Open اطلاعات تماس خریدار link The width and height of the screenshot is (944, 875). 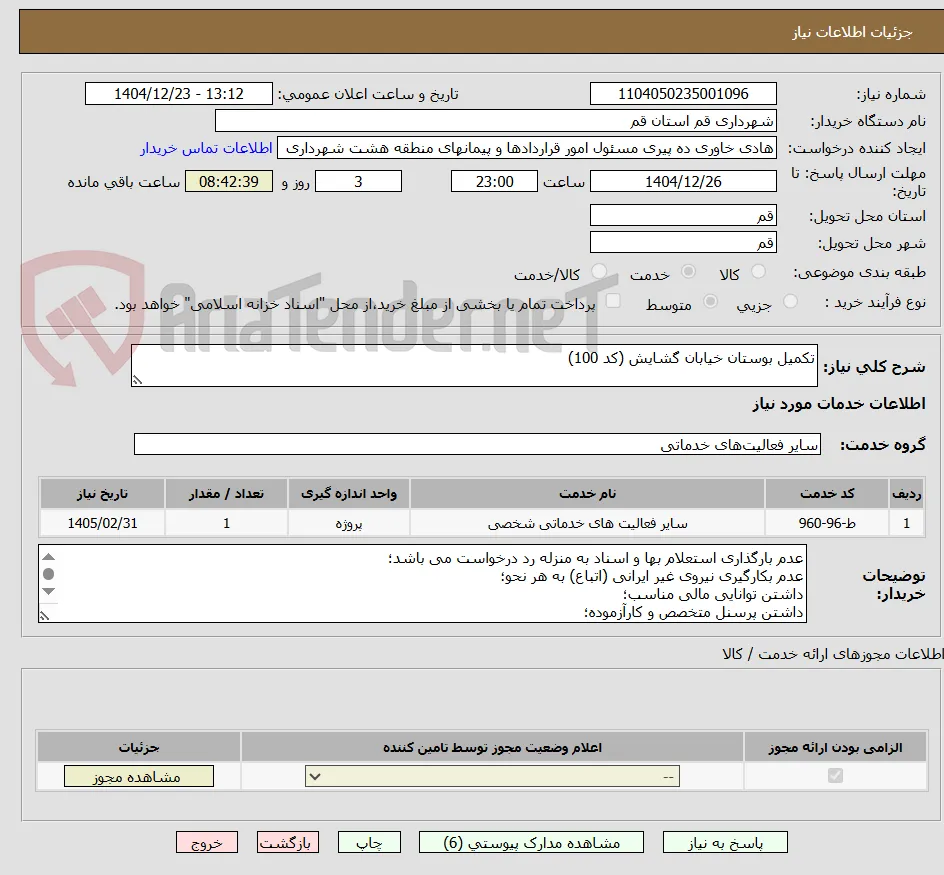(206, 148)
